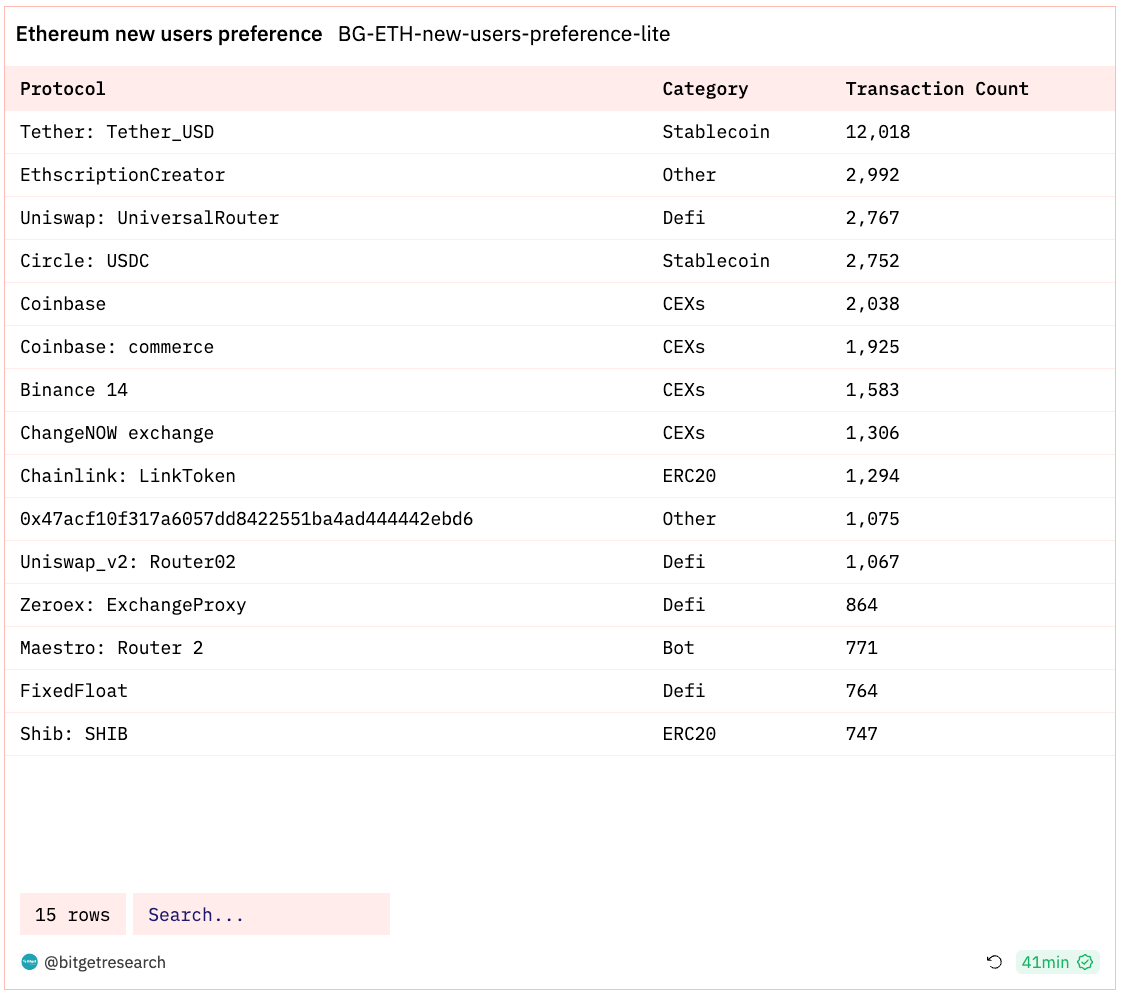The height and width of the screenshot is (998, 1124).
Task: Click the Uniswap: UniversalRouter row
Action: [150, 218]
